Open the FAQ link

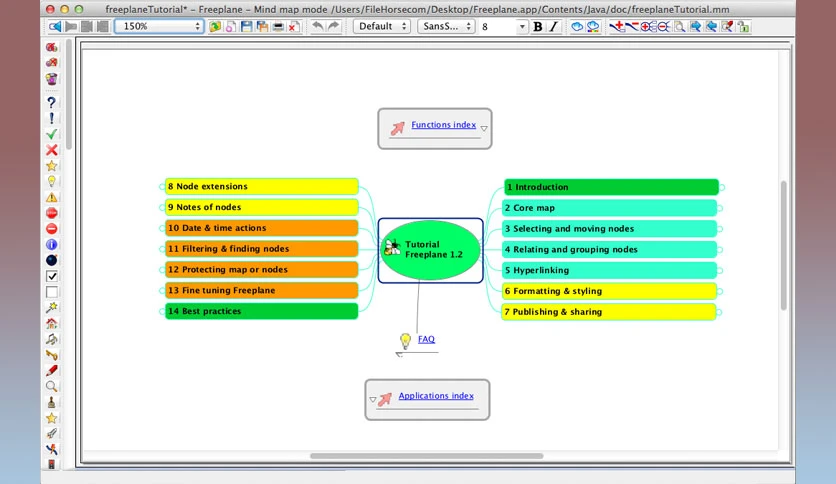(x=426, y=339)
